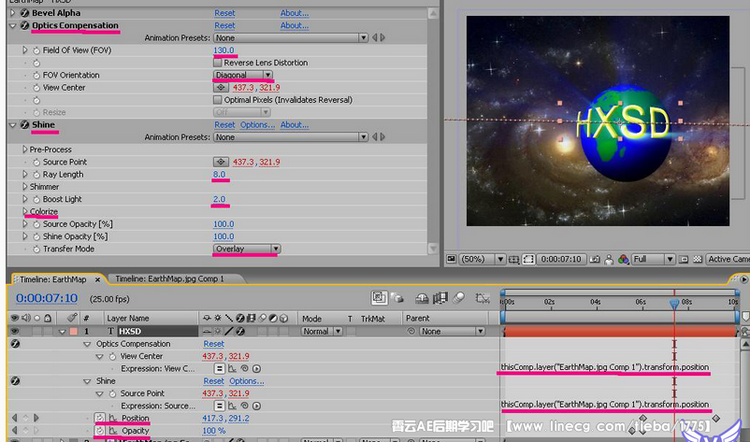Toggle the Field Of View stopwatch
The image size is (750, 442).
click(x=36, y=50)
